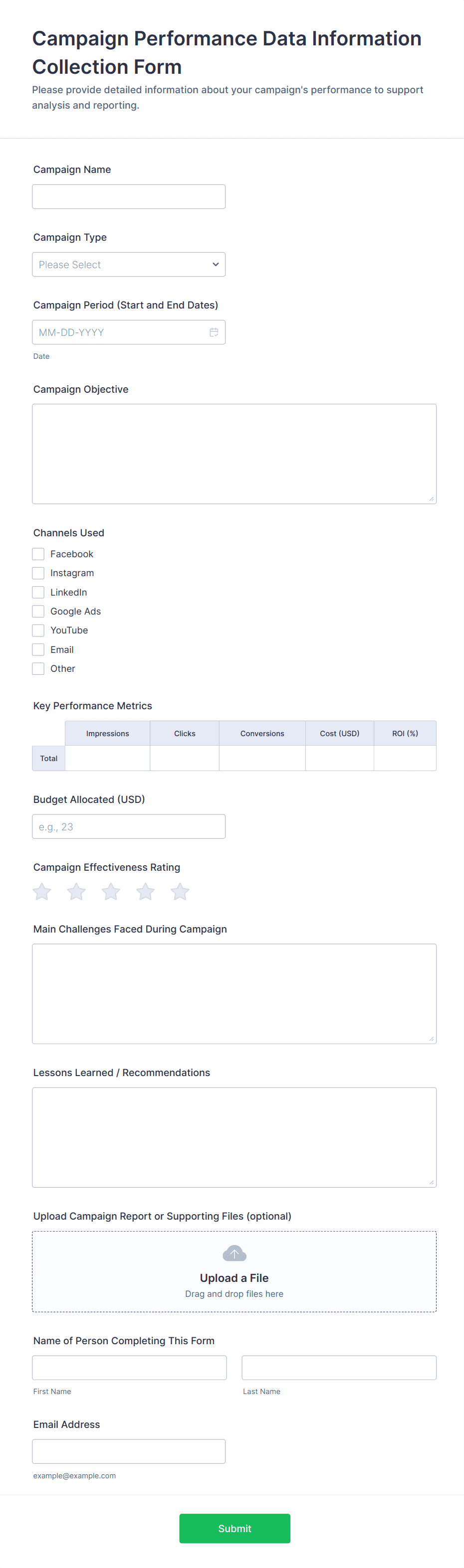Click the cloud upload icon
This screenshot has height=1568, width=464.
coord(234,1254)
